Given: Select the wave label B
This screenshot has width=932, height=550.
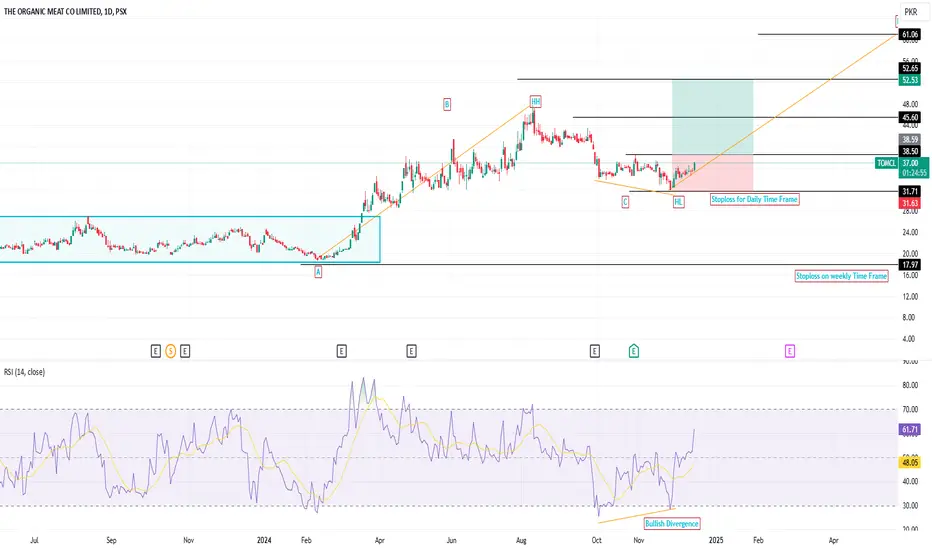Looking at the screenshot, I should [x=447, y=105].
